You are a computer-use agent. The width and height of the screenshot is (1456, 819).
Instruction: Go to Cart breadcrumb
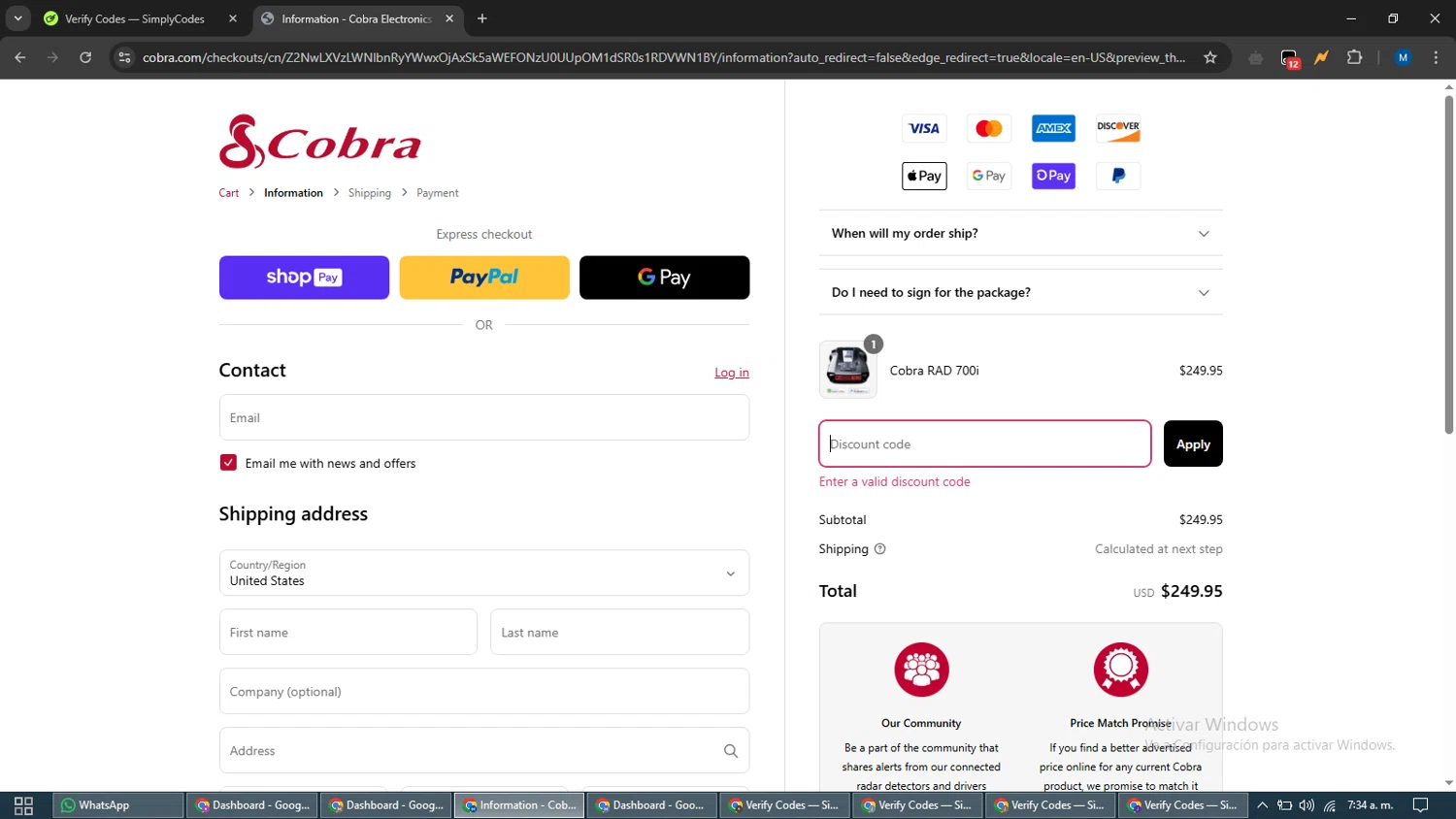(x=229, y=193)
